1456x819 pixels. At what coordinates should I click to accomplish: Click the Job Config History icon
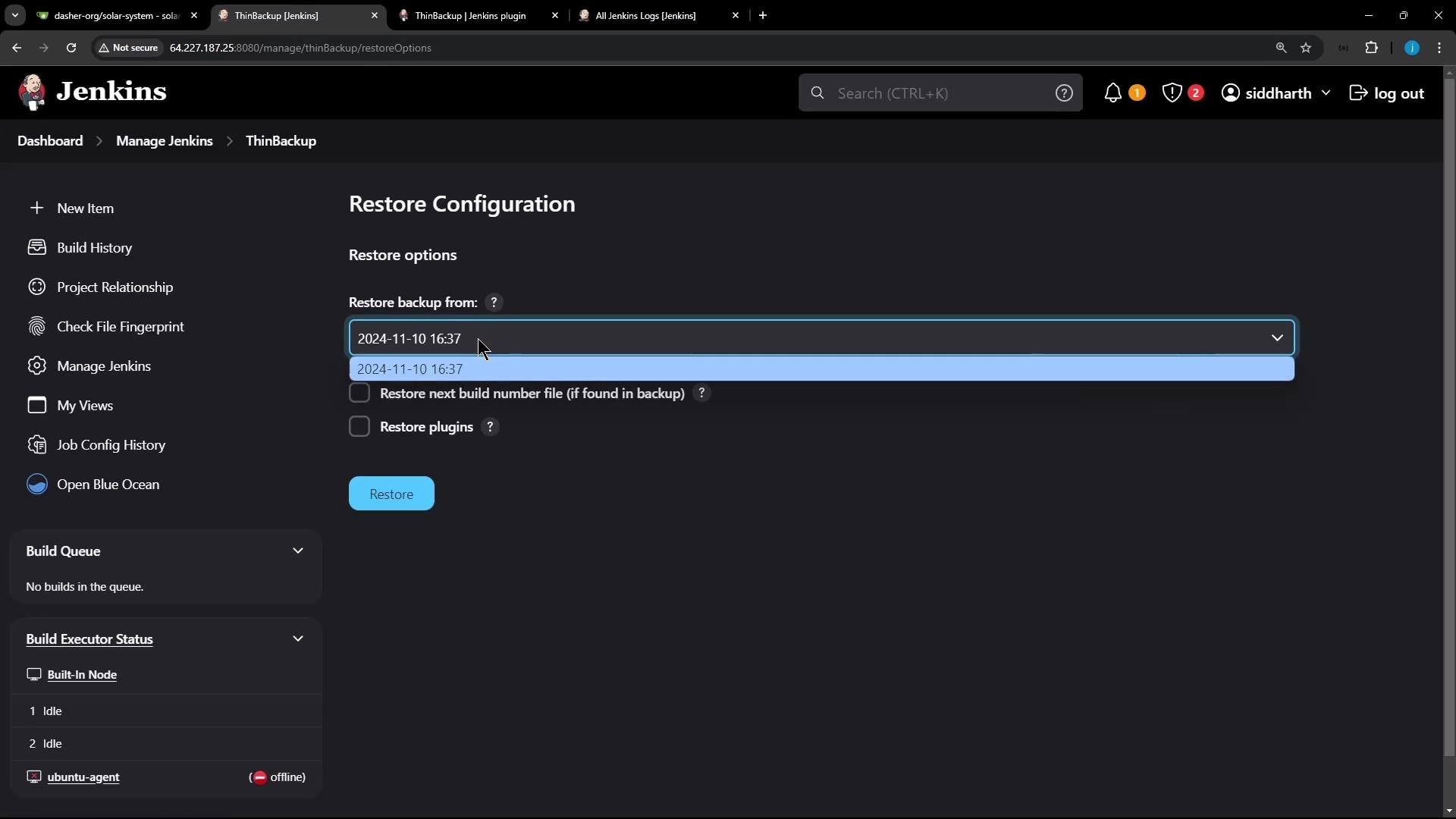[36, 444]
